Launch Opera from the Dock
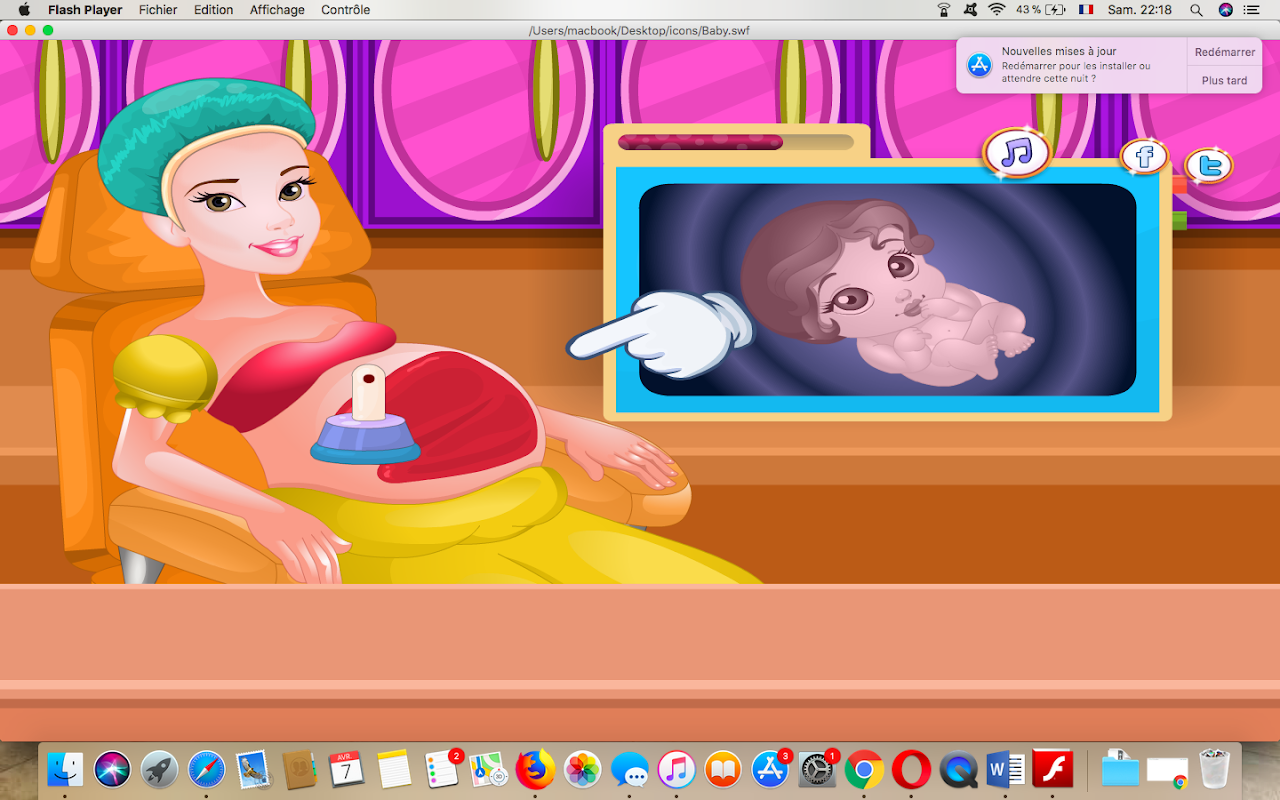The image size is (1280, 800). pos(911,769)
